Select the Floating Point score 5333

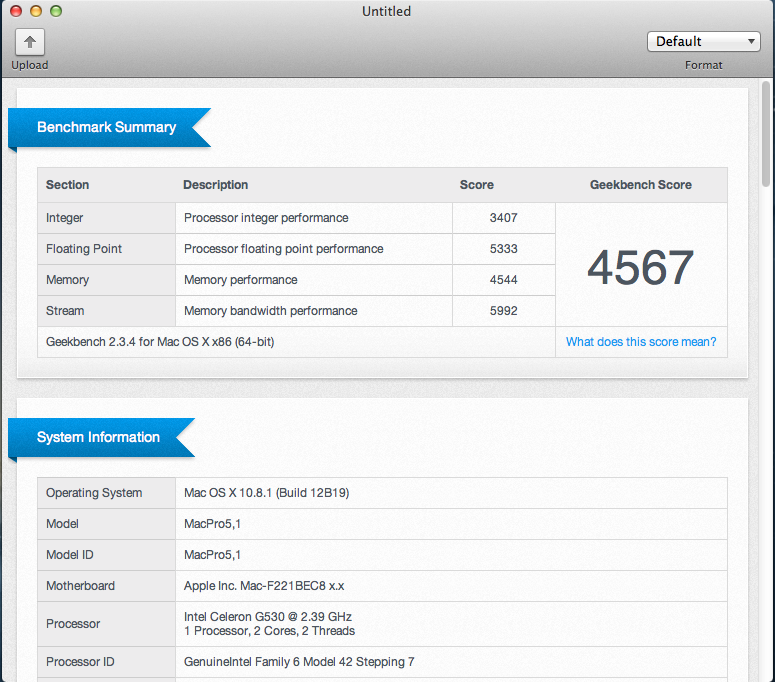(x=503, y=249)
